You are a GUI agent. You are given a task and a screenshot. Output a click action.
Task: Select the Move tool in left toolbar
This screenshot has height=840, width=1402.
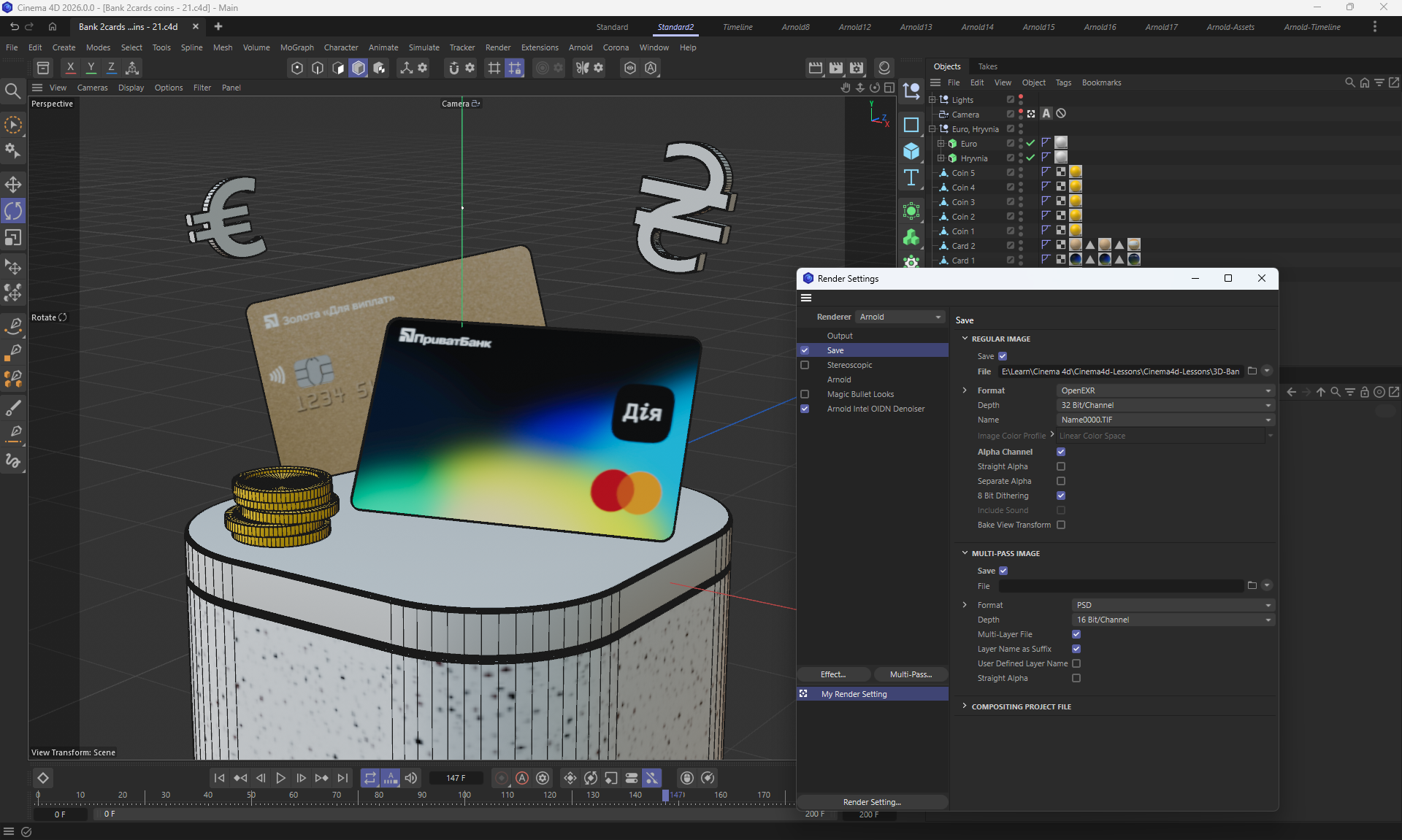click(13, 184)
